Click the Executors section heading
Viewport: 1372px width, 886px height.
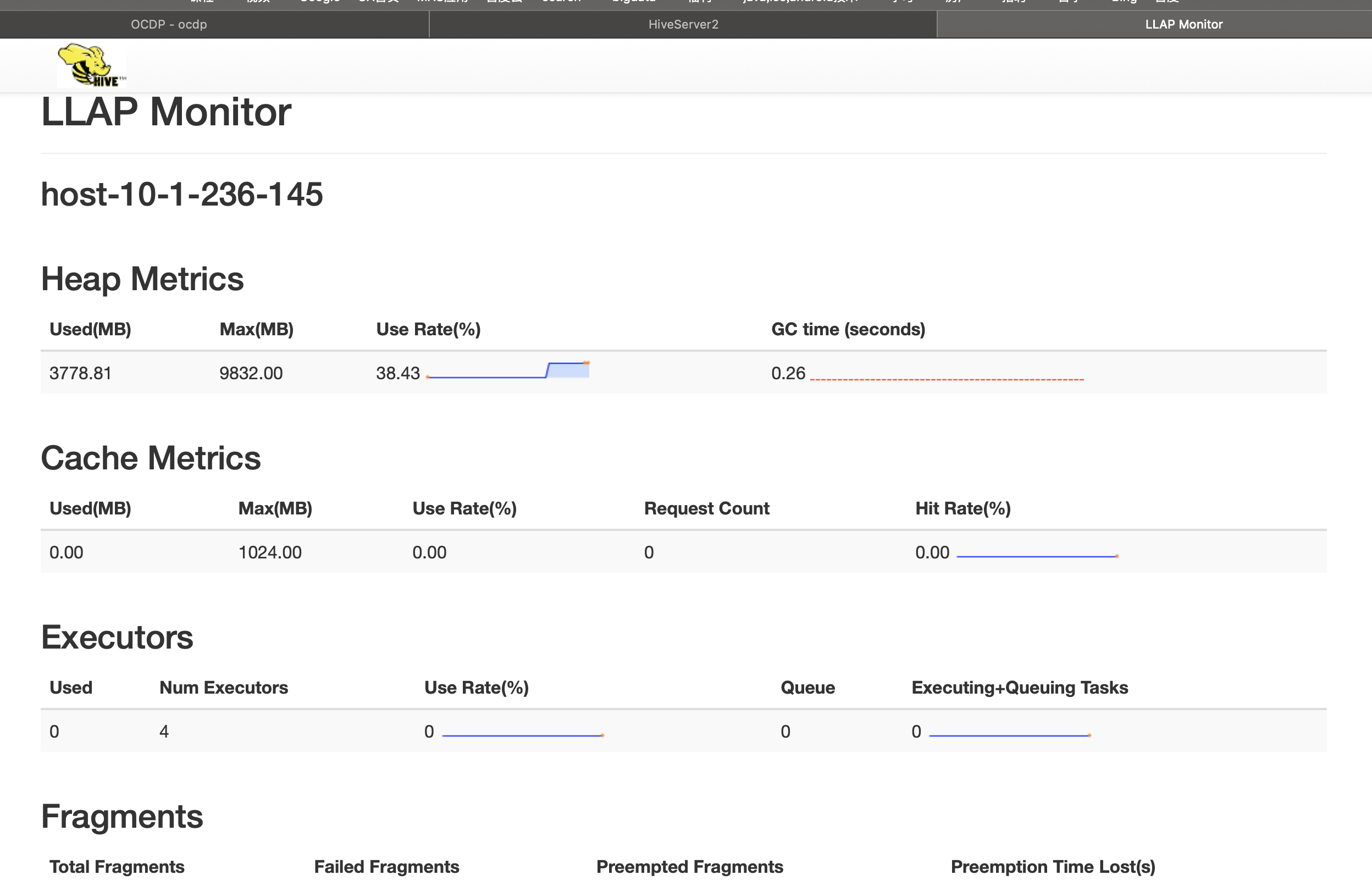click(117, 638)
